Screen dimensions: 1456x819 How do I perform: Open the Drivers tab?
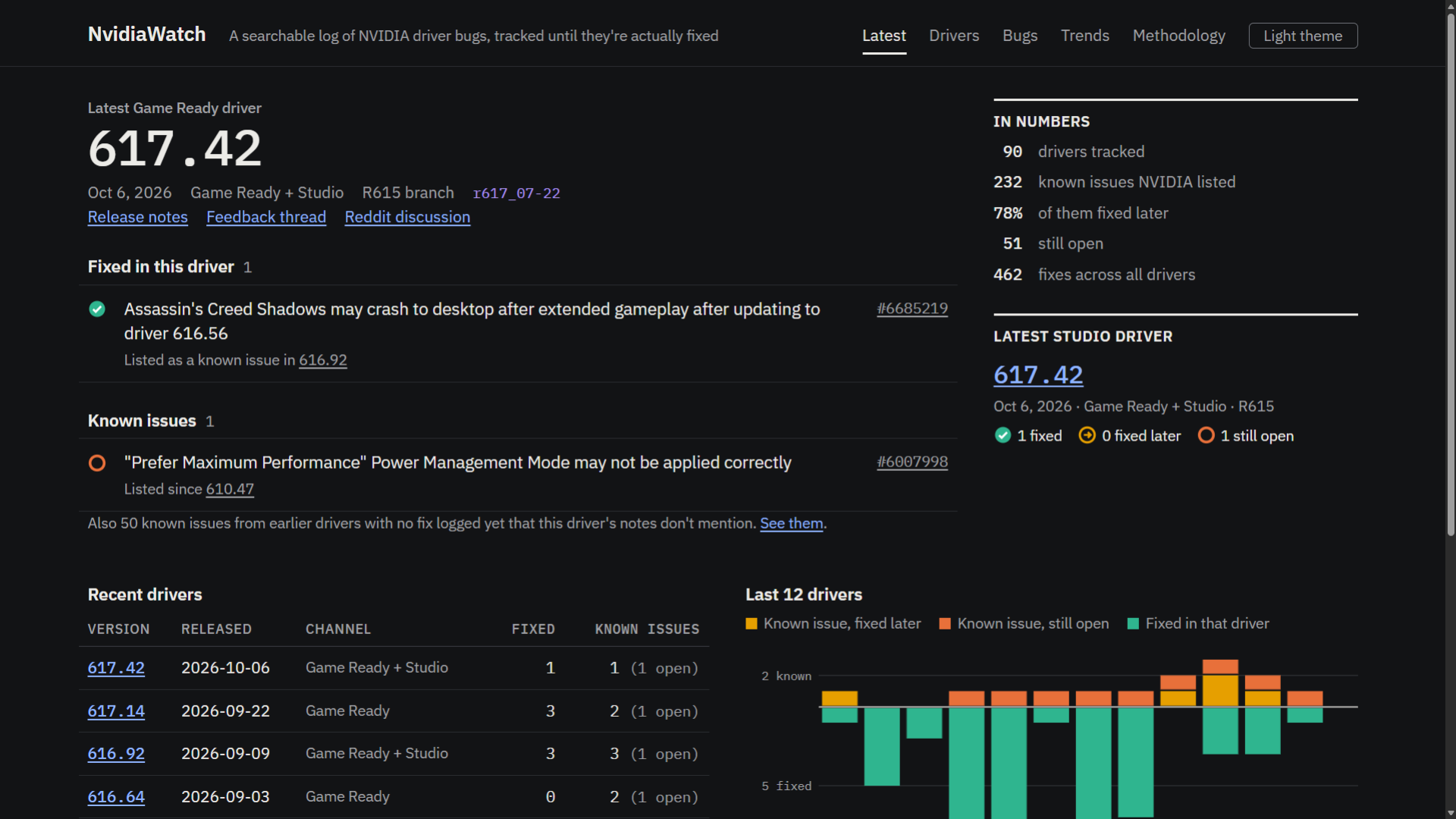point(954,36)
